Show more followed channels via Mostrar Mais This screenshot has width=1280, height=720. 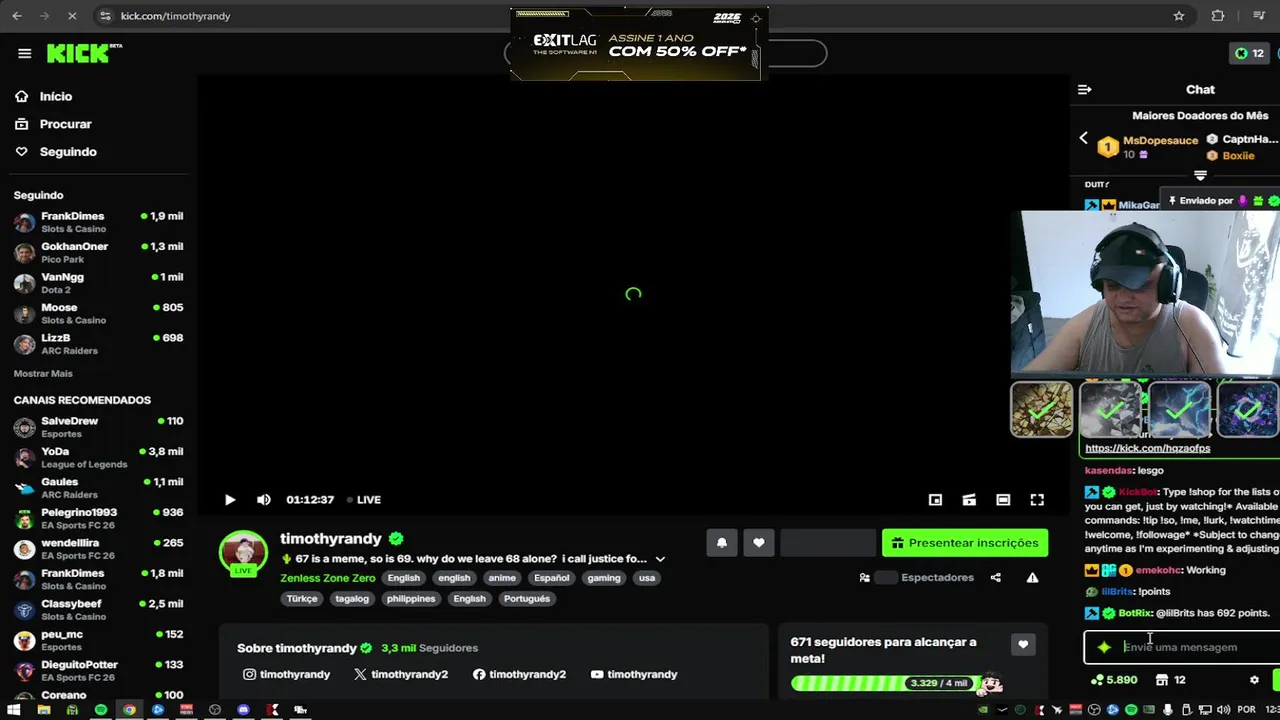coord(43,373)
